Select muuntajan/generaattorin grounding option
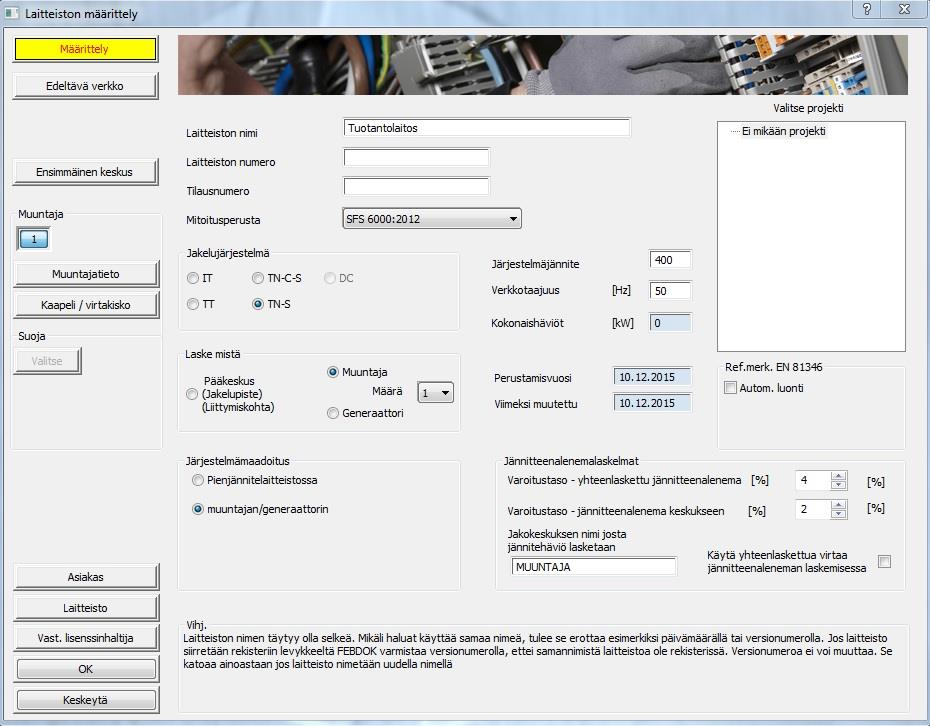This screenshot has height=726, width=930. point(198,510)
